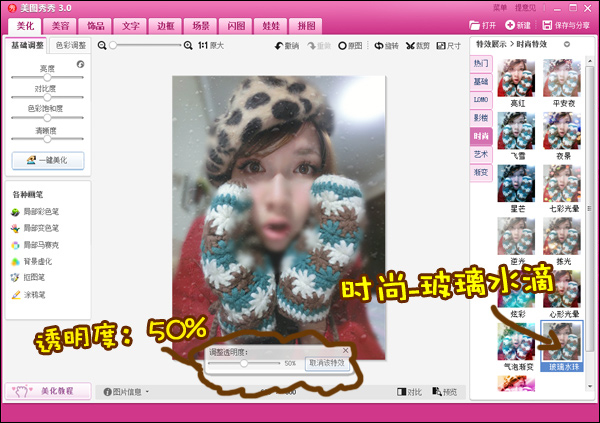Click the 对比 compare icon
This screenshot has width=600, height=423.
coord(401,392)
